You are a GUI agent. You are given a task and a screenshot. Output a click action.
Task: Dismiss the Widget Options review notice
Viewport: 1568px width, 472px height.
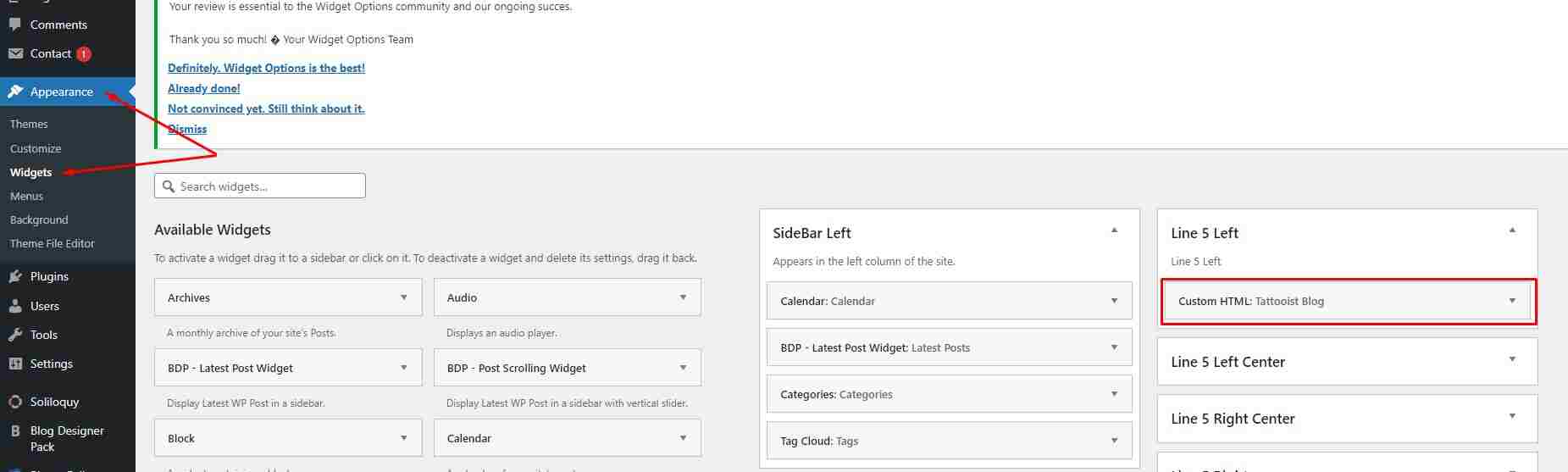[x=187, y=129]
